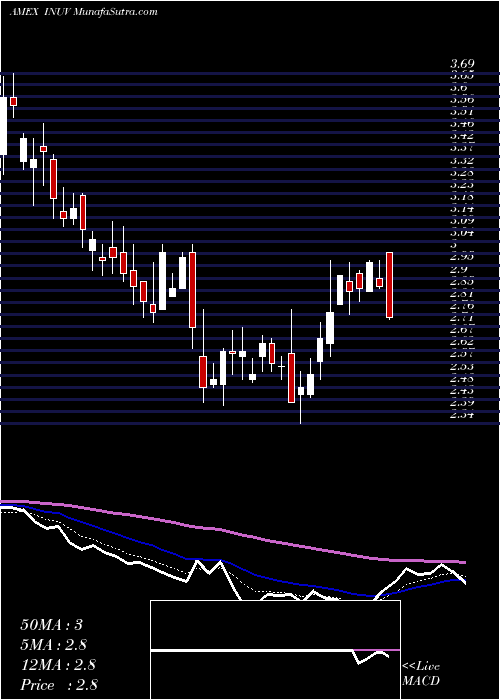
Task: Click the 2.9 price axis label
Action: click(458, 270)
